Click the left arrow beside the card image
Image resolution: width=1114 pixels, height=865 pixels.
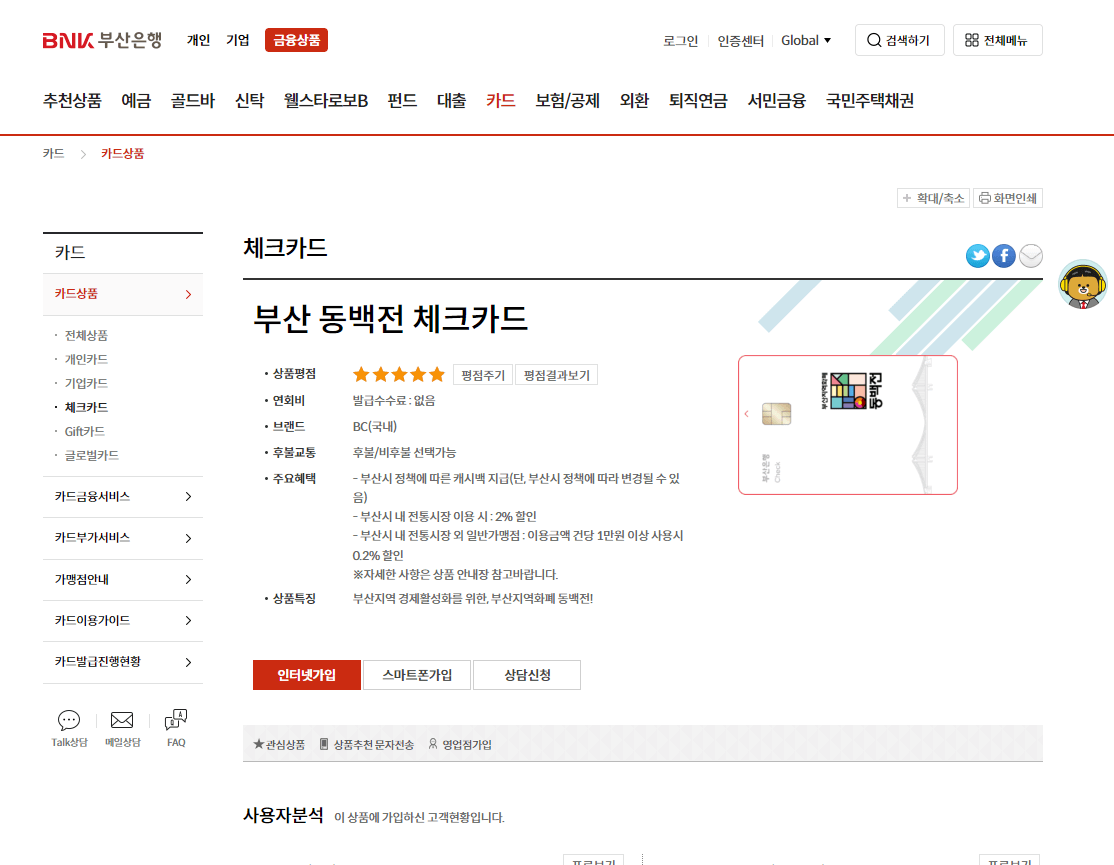745,411
